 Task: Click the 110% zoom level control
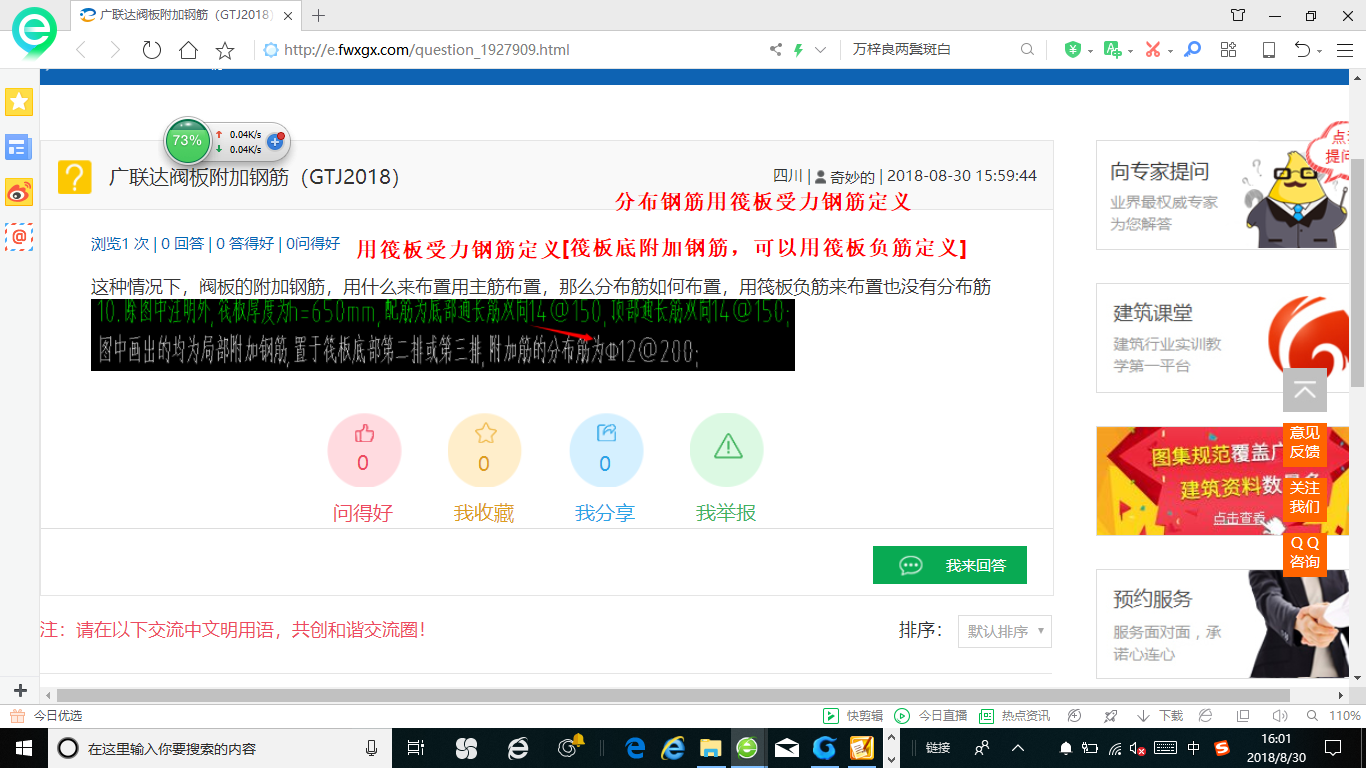tap(1345, 716)
